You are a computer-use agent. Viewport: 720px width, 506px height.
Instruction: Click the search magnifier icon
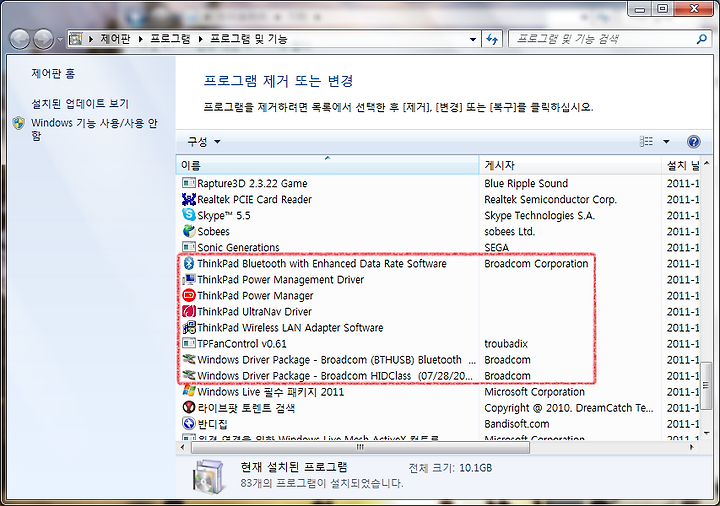[702, 39]
